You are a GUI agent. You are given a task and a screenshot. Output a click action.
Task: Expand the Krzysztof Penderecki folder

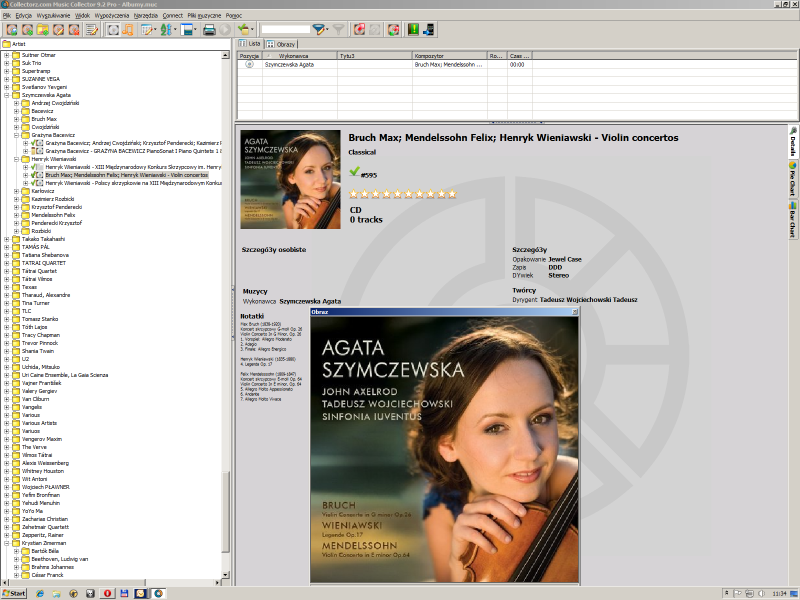point(16,207)
